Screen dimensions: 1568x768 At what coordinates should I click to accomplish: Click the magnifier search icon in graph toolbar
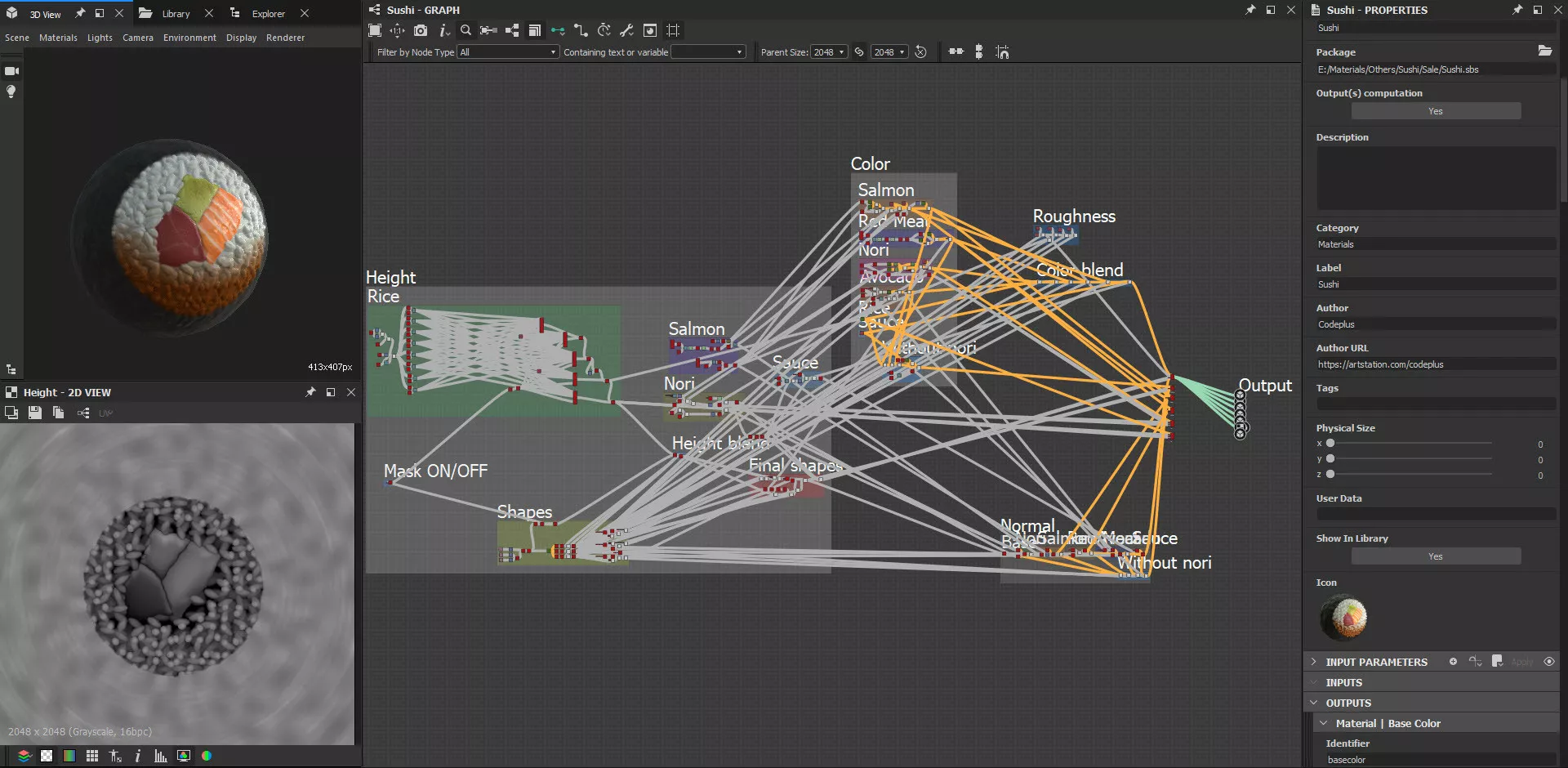[x=465, y=30]
